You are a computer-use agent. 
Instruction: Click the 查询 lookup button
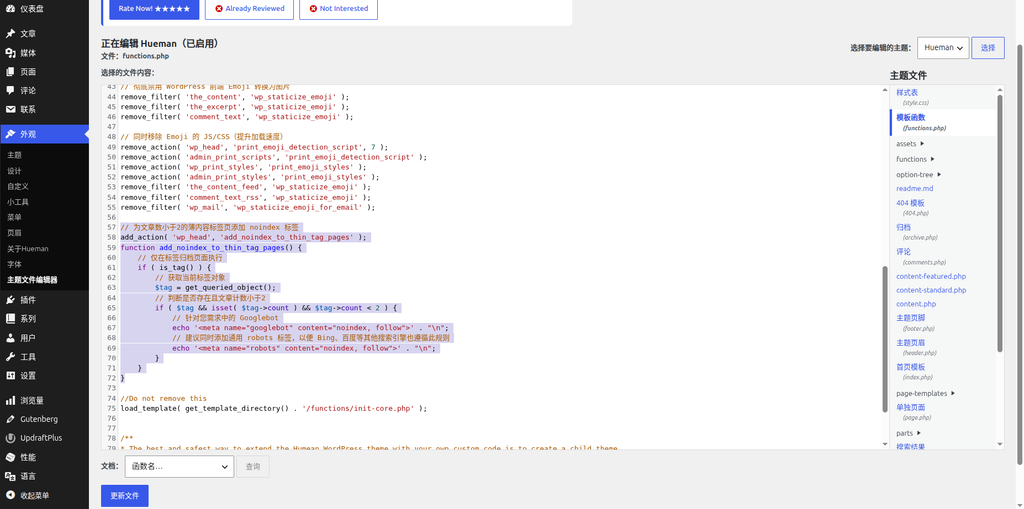253,467
